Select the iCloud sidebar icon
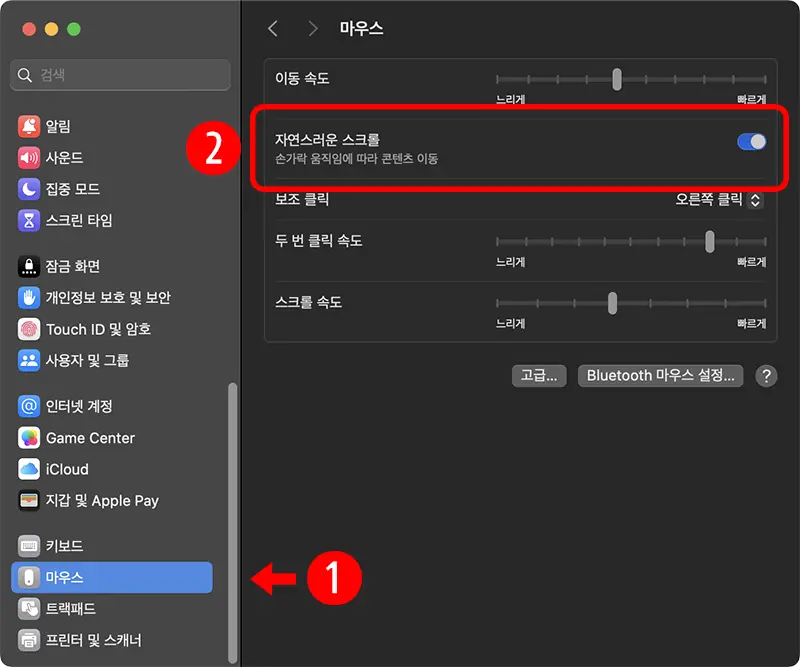The image size is (800, 667). [30, 469]
